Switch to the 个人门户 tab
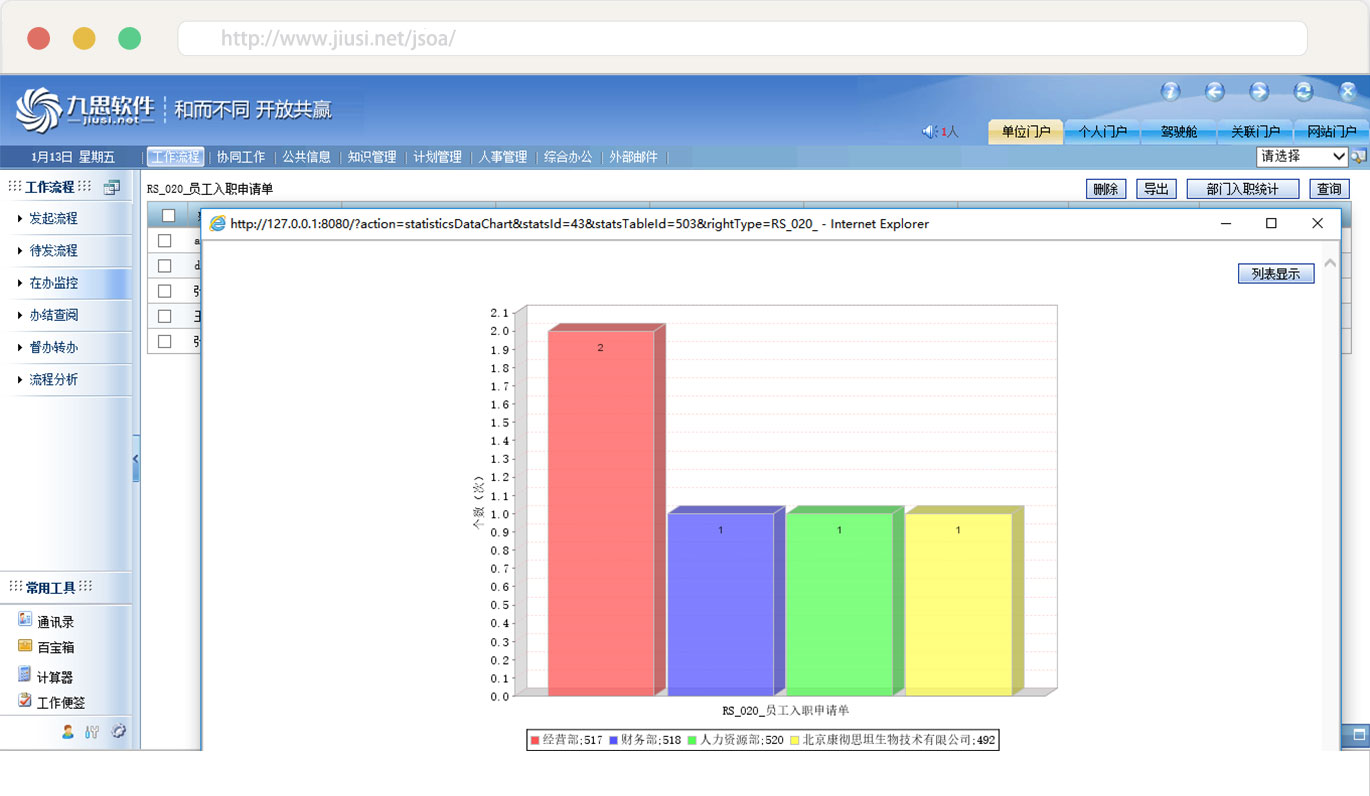This screenshot has width=1370, height=796. point(1101,132)
